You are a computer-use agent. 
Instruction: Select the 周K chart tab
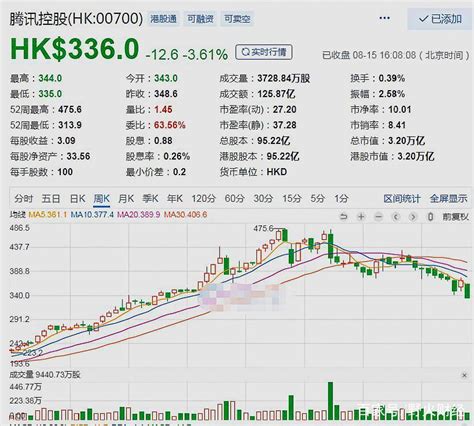tap(101, 199)
